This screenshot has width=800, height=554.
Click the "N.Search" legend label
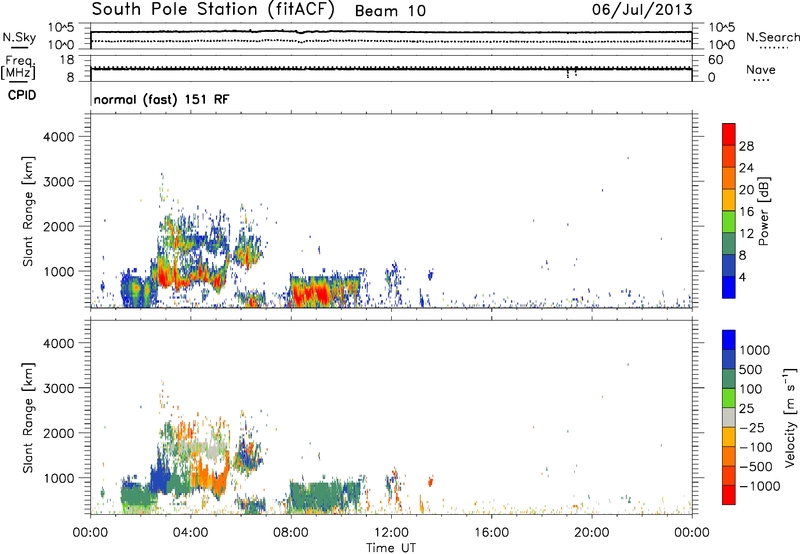[772, 37]
